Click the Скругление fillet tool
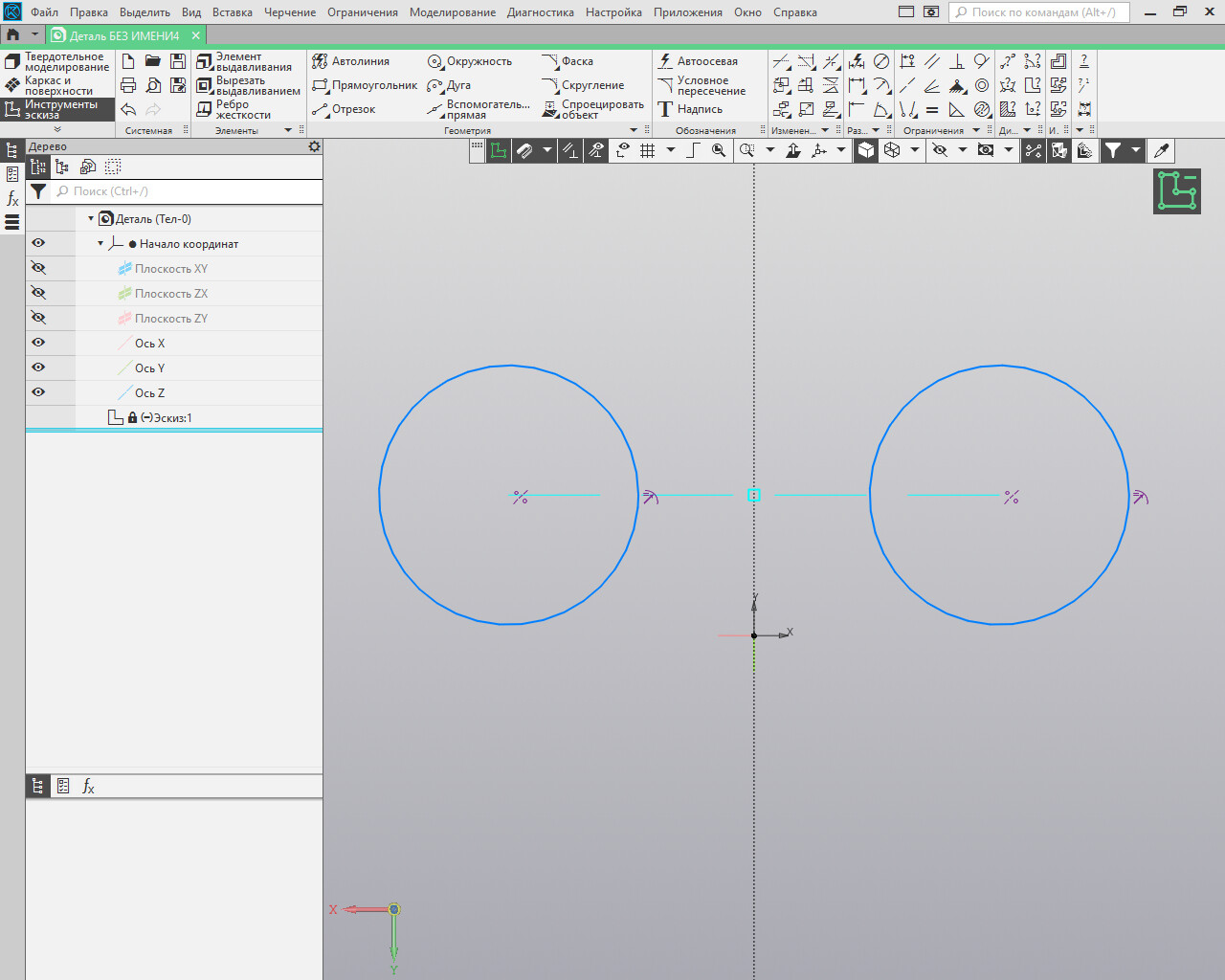The image size is (1225, 980). click(583, 85)
